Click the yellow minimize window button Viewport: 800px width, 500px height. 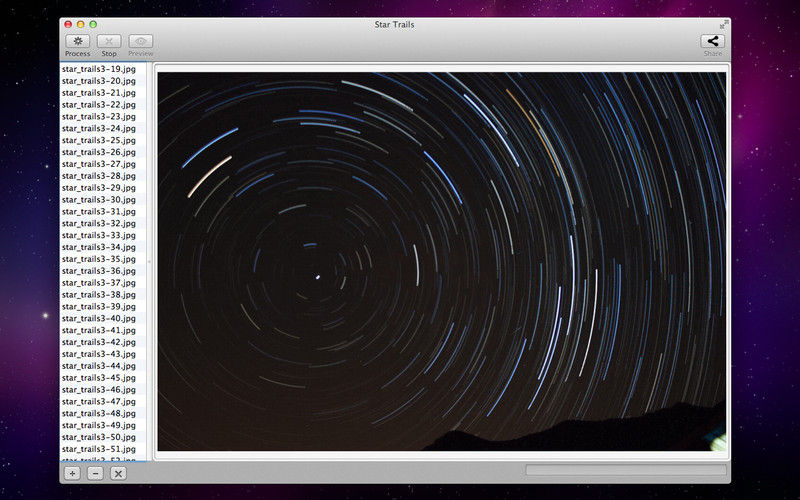pos(81,24)
